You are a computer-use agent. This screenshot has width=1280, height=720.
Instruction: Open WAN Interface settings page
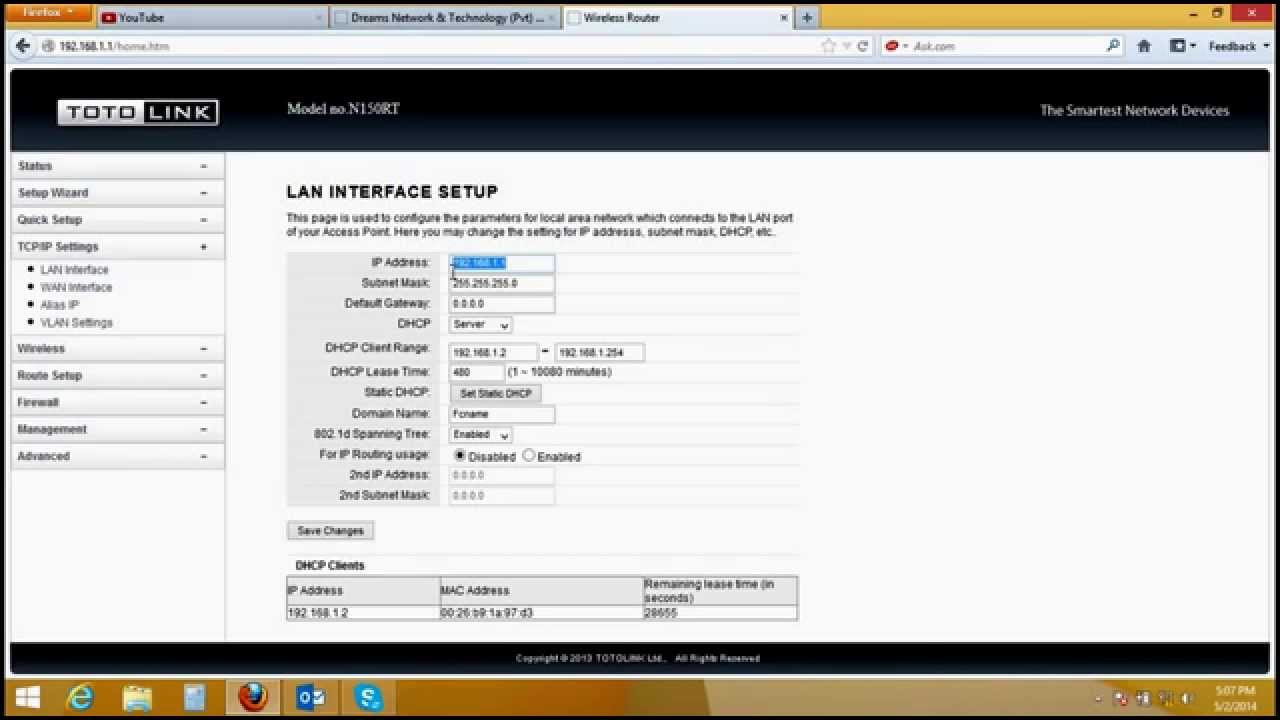pyautogui.click(x=76, y=287)
